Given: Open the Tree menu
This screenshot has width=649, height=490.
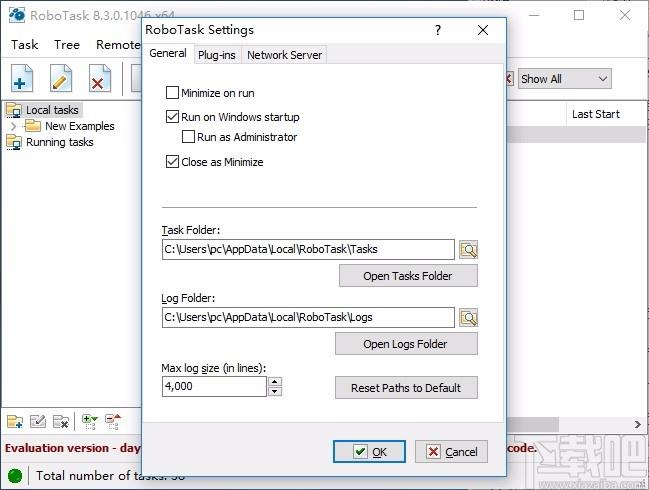Looking at the screenshot, I should (x=67, y=44).
